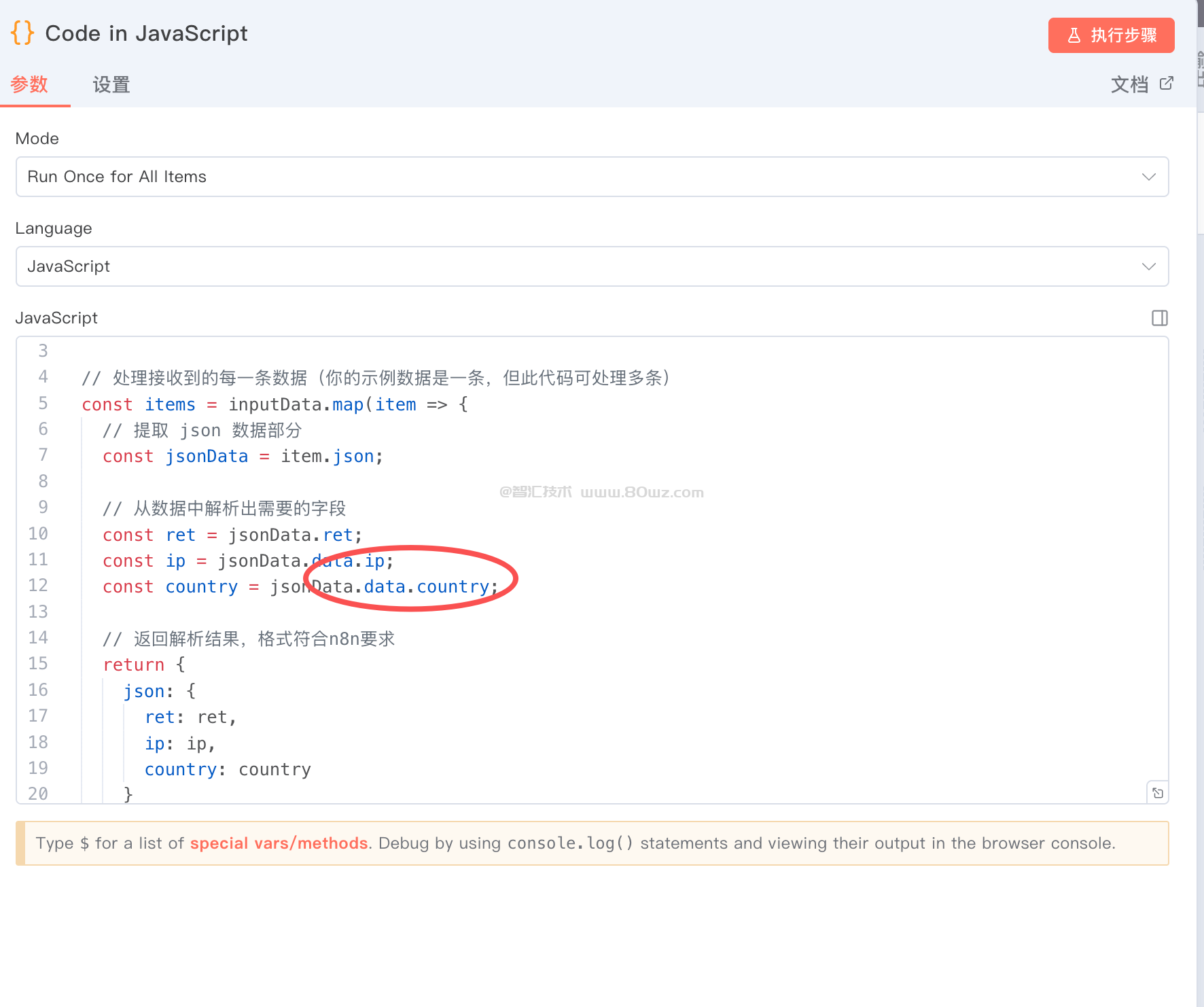The width and height of the screenshot is (1204, 1007).
Task: Expand the Mode dropdown chevron
Action: (1148, 177)
